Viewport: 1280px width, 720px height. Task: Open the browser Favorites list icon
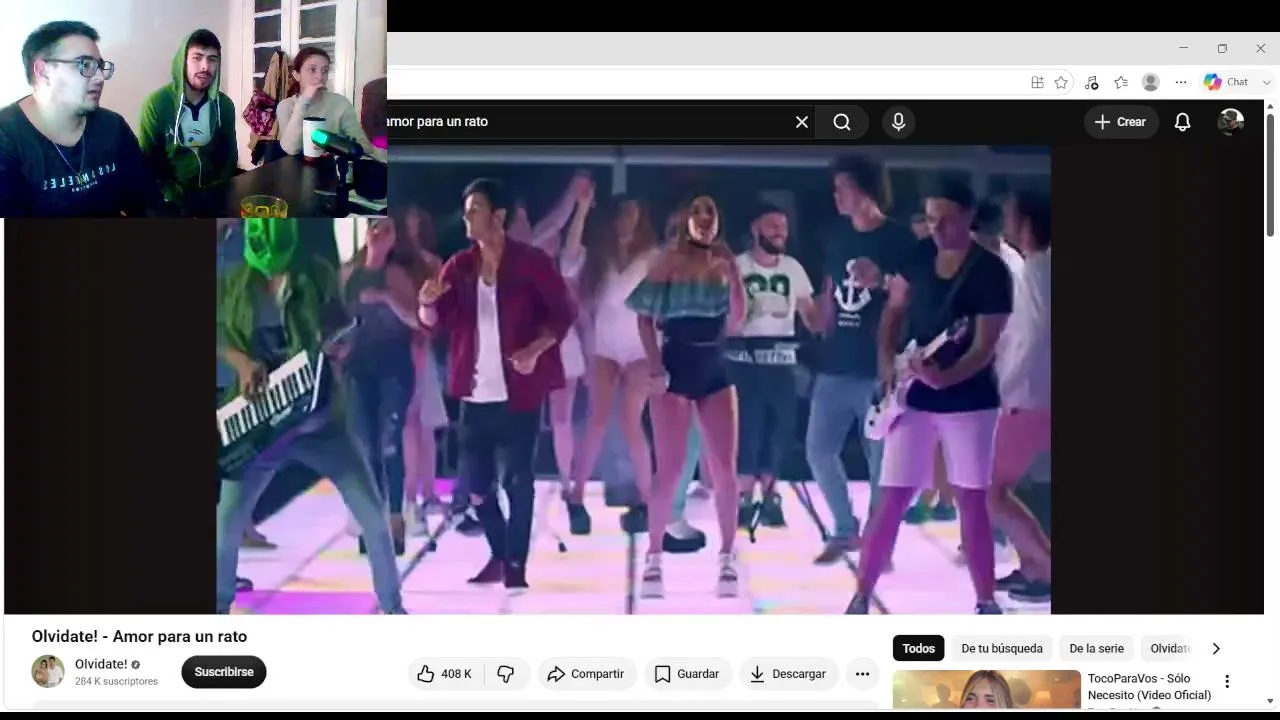tap(1121, 82)
